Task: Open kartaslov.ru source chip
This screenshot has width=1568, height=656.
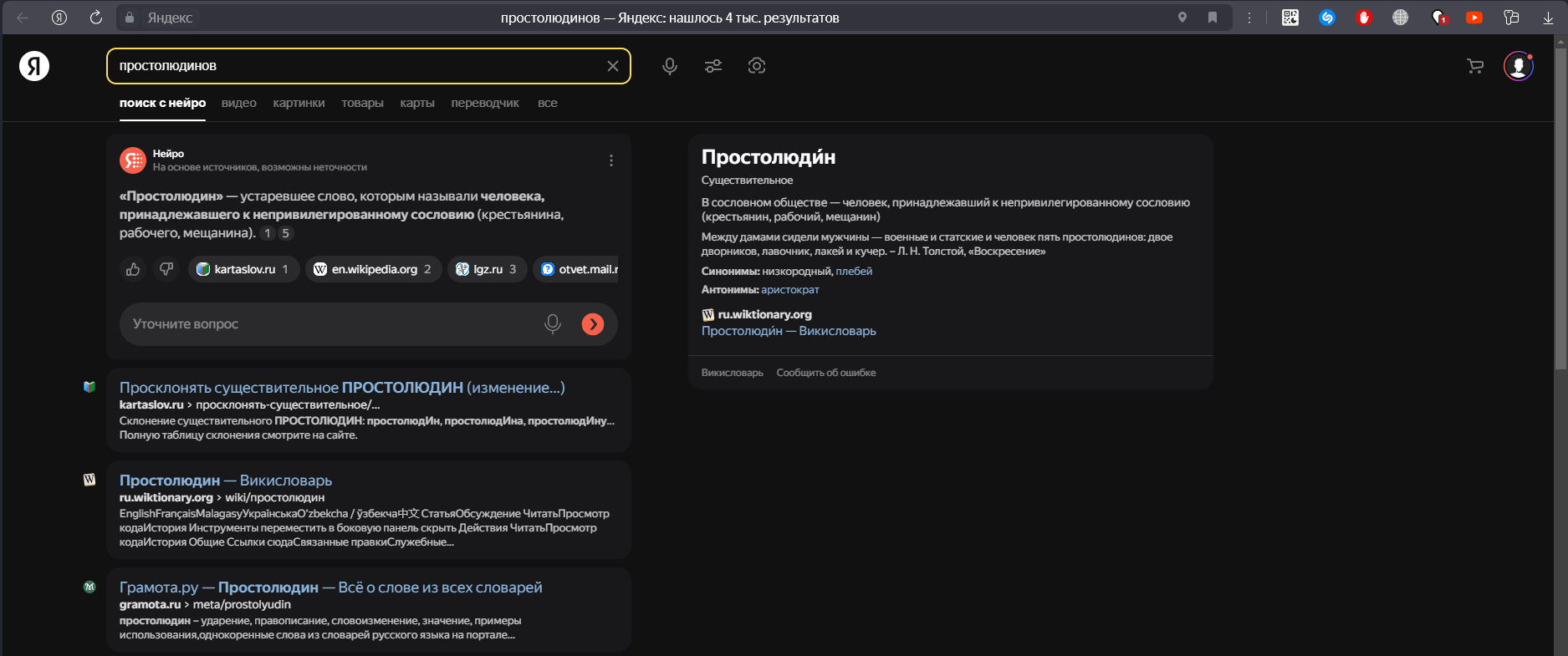Action: coord(243,269)
